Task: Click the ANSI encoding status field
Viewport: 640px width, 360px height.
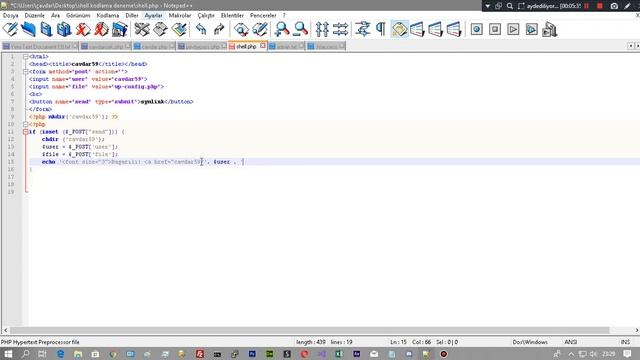Action: (x=571, y=342)
